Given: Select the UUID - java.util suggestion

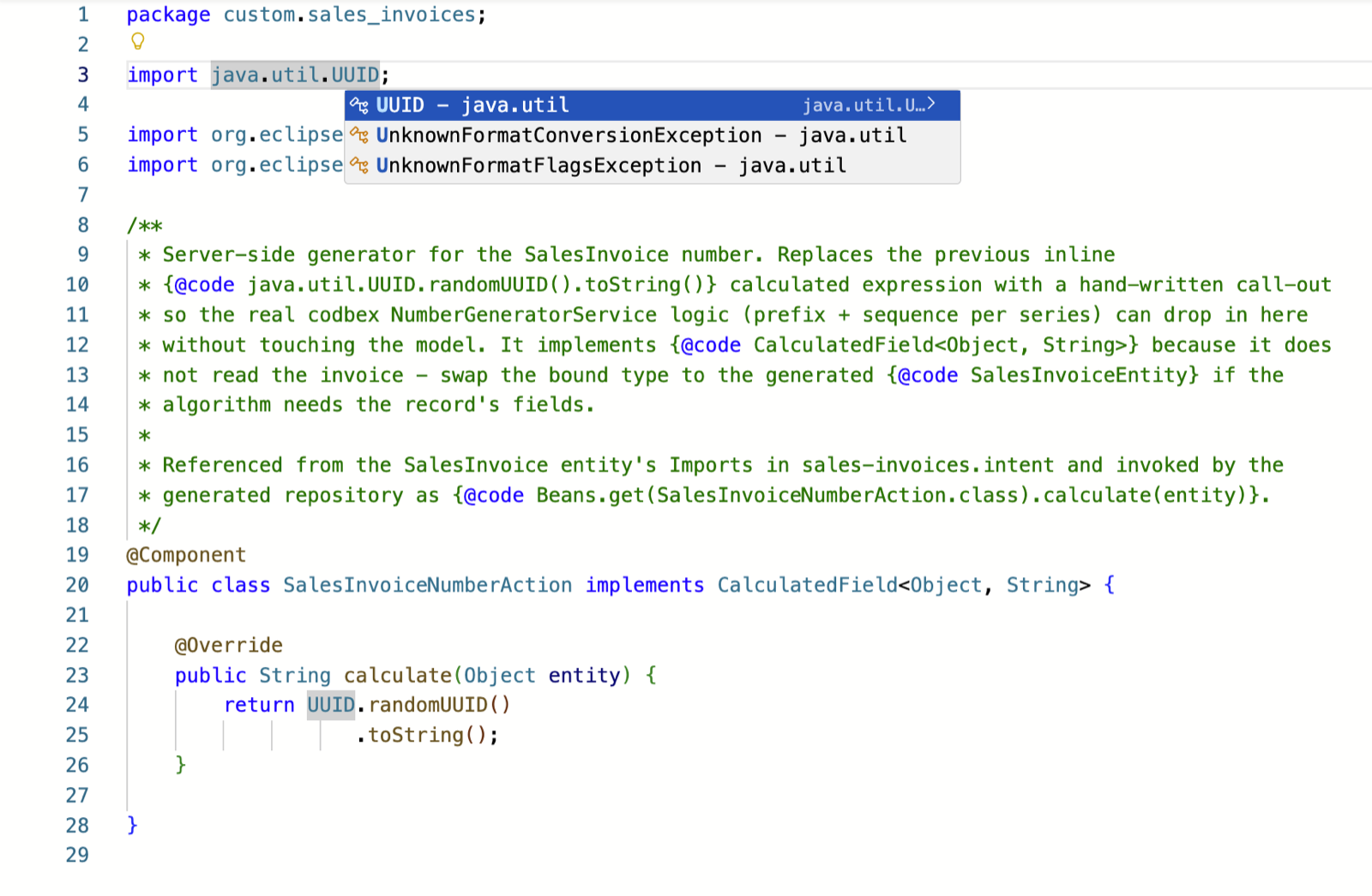Looking at the screenshot, I should 652,105.
